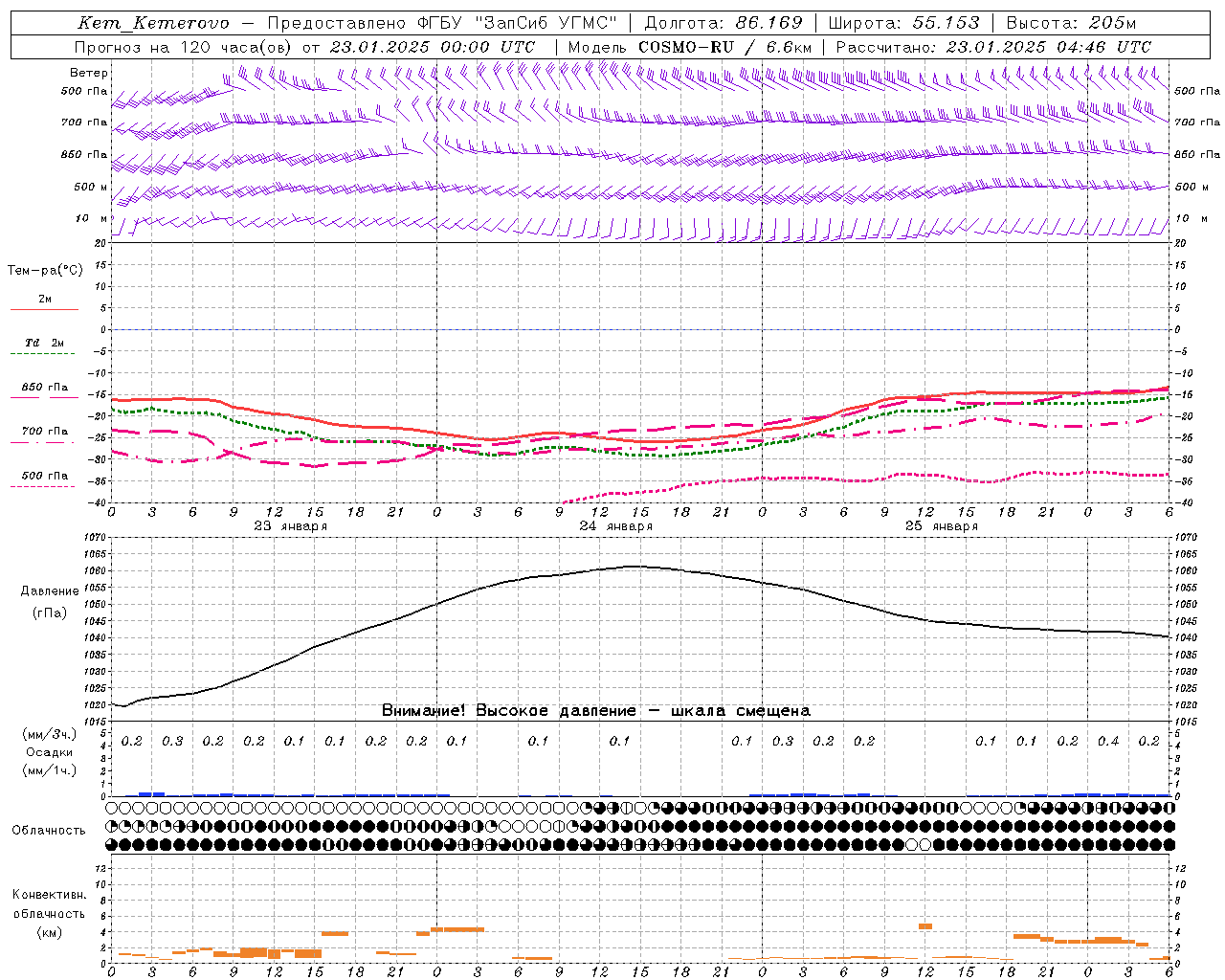This screenshot has height=980, width=1225.
Task: Click the left 500 м wind level label
Action: [91, 187]
